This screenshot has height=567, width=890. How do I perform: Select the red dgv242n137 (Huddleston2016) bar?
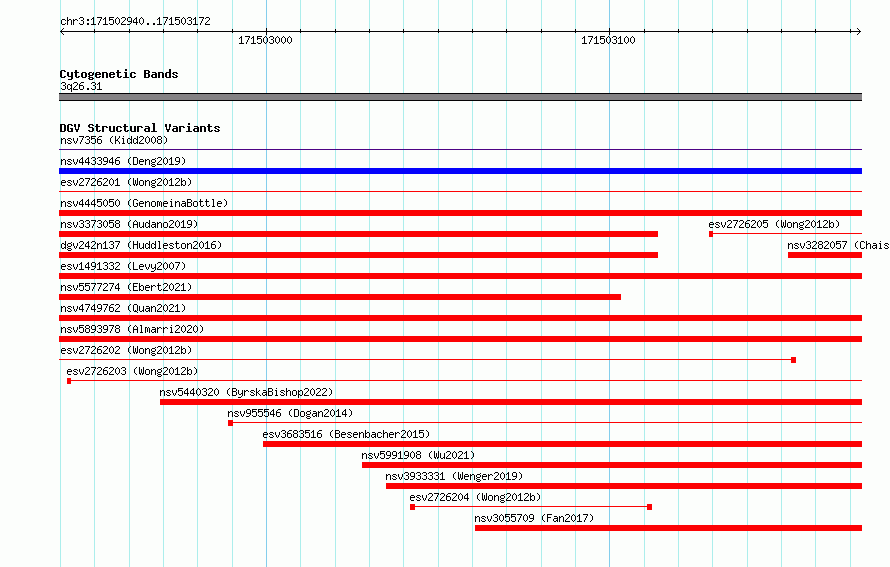358,255
